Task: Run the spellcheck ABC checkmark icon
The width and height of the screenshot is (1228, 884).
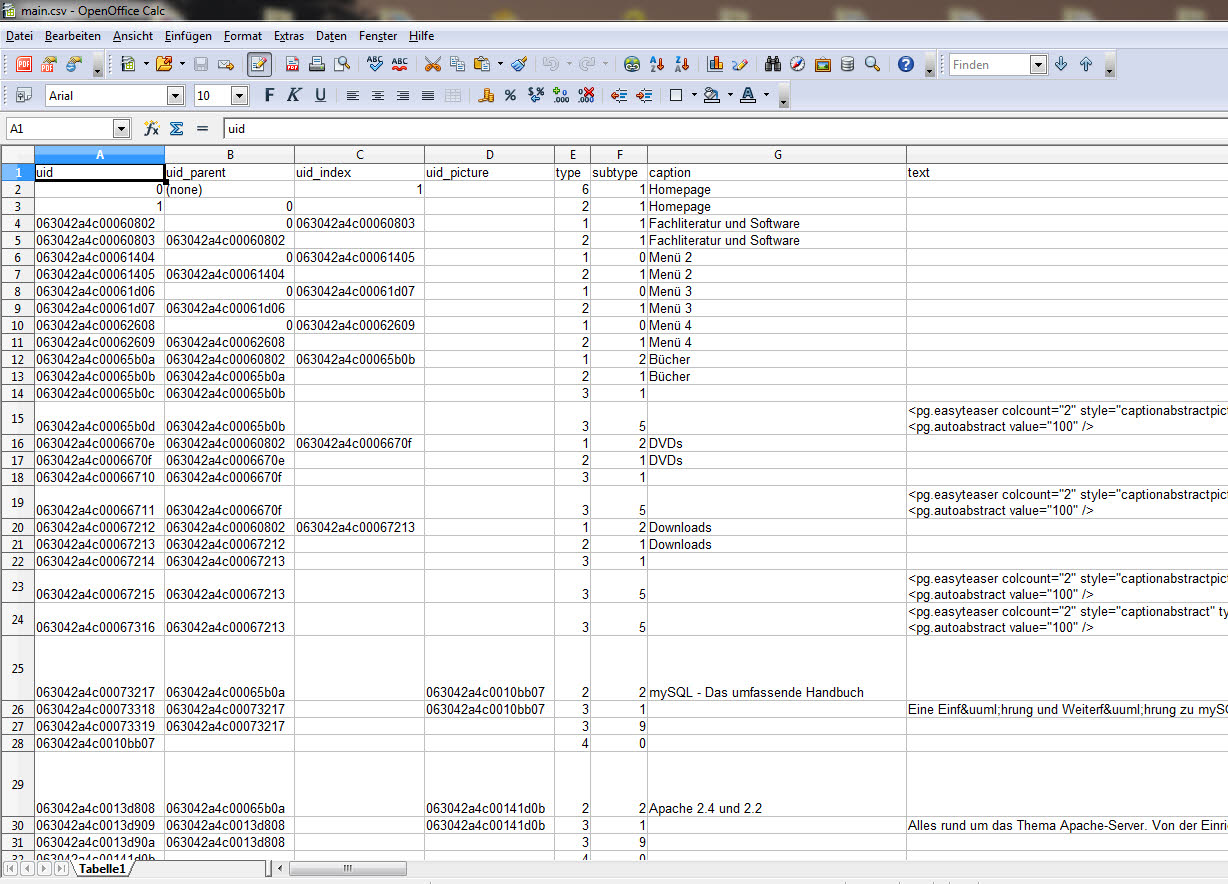Action: point(375,64)
